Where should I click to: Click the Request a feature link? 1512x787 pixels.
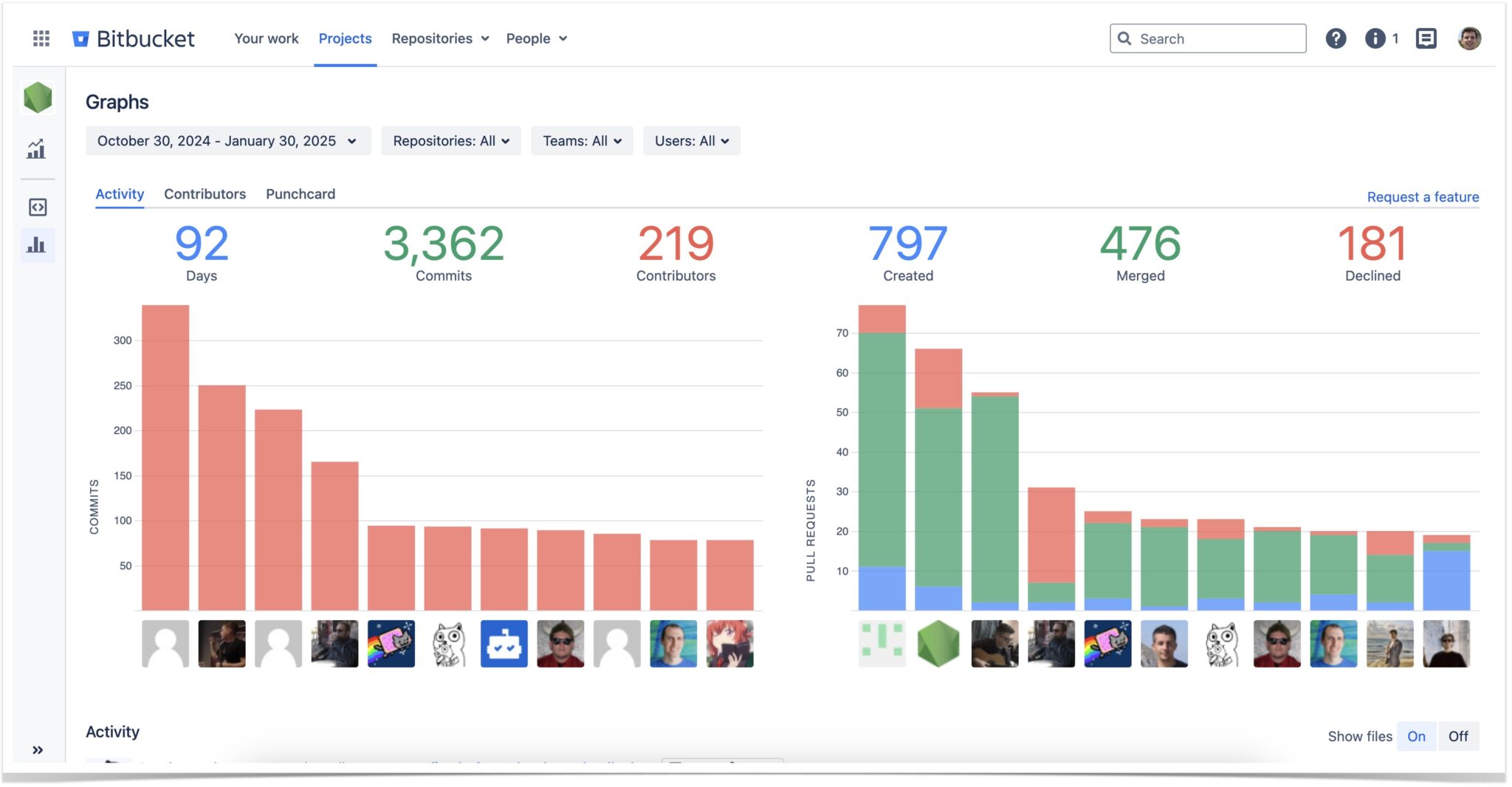pos(1423,196)
